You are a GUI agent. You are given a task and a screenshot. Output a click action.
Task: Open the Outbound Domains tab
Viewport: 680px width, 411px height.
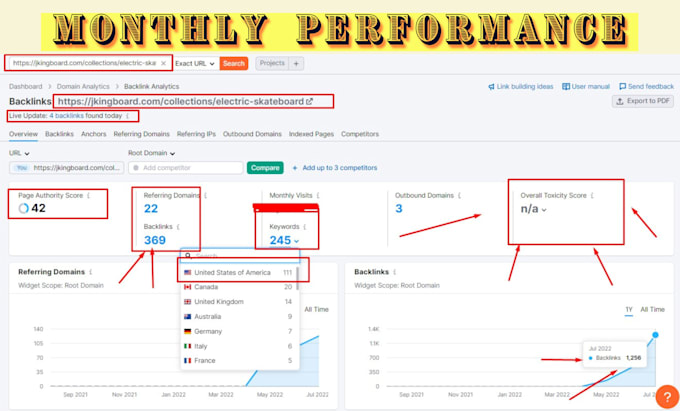pyautogui.click(x=252, y=134)
